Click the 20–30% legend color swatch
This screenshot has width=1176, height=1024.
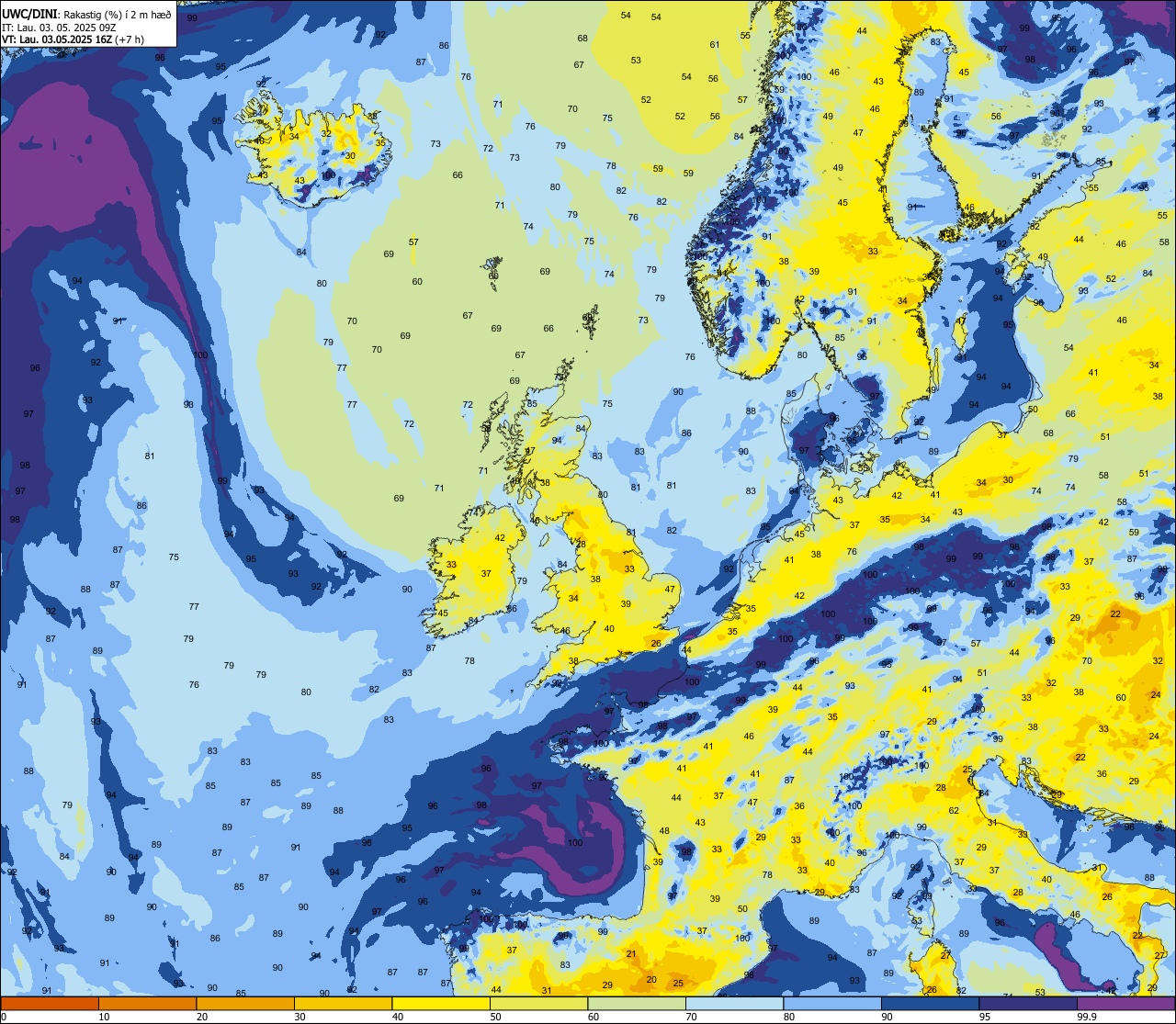[245, 1003]
